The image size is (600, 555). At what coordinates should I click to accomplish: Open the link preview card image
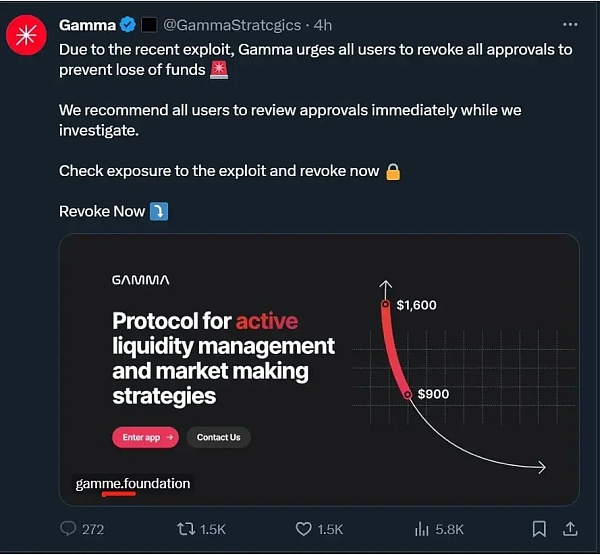[x=319, y=370]
